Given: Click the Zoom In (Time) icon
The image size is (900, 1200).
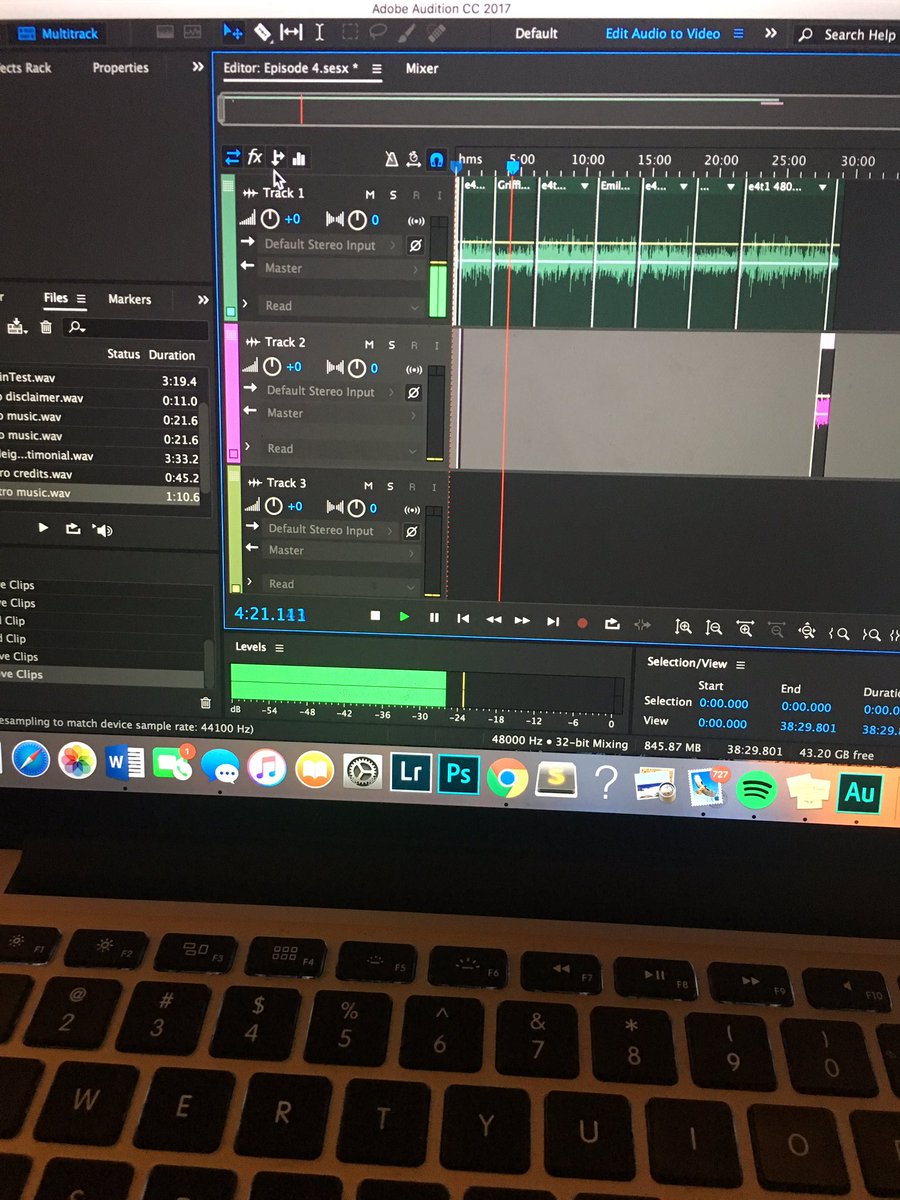Looking at the screenshot, I should [745, 629].
